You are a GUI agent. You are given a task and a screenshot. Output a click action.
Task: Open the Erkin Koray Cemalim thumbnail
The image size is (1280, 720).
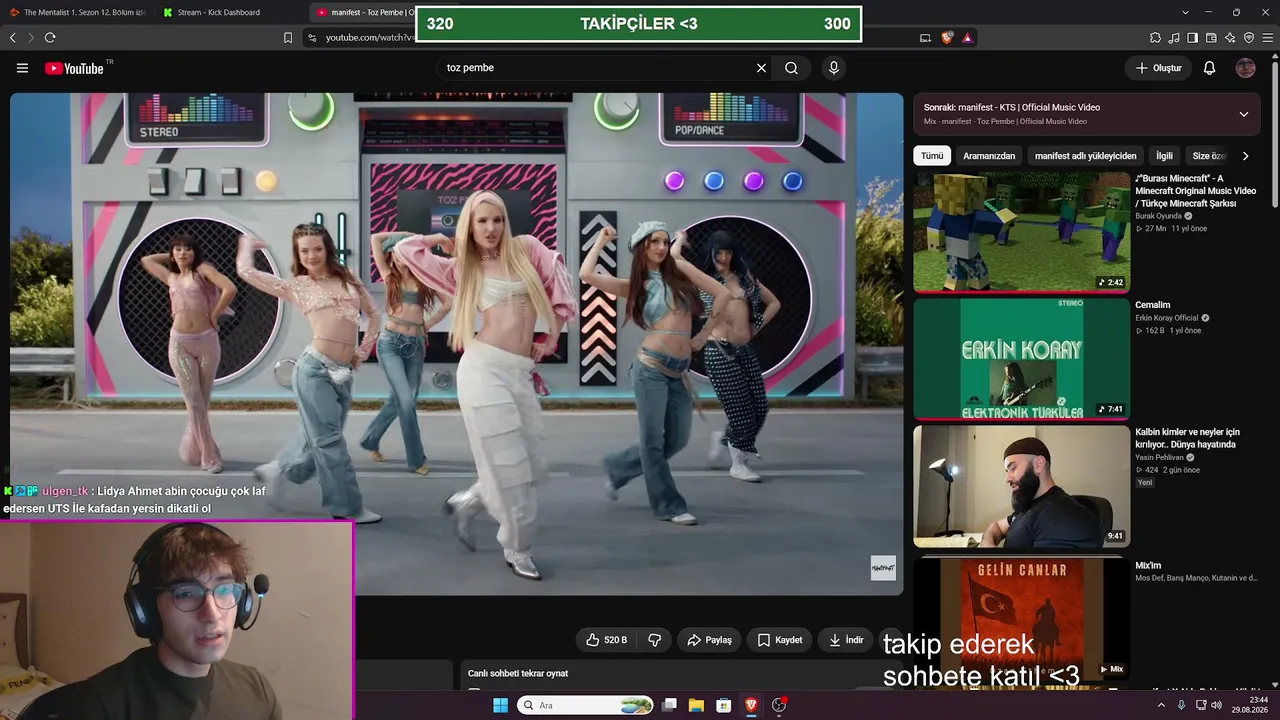tap(1021, 359)
